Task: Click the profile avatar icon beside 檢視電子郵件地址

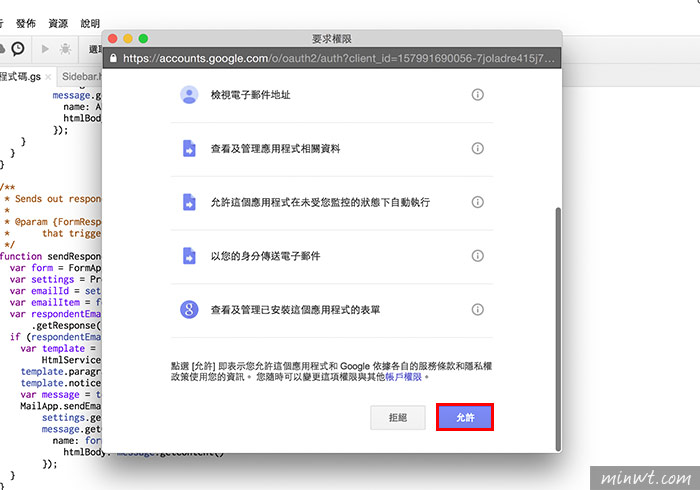Action: pyautogui.click(x=189, y=95)
